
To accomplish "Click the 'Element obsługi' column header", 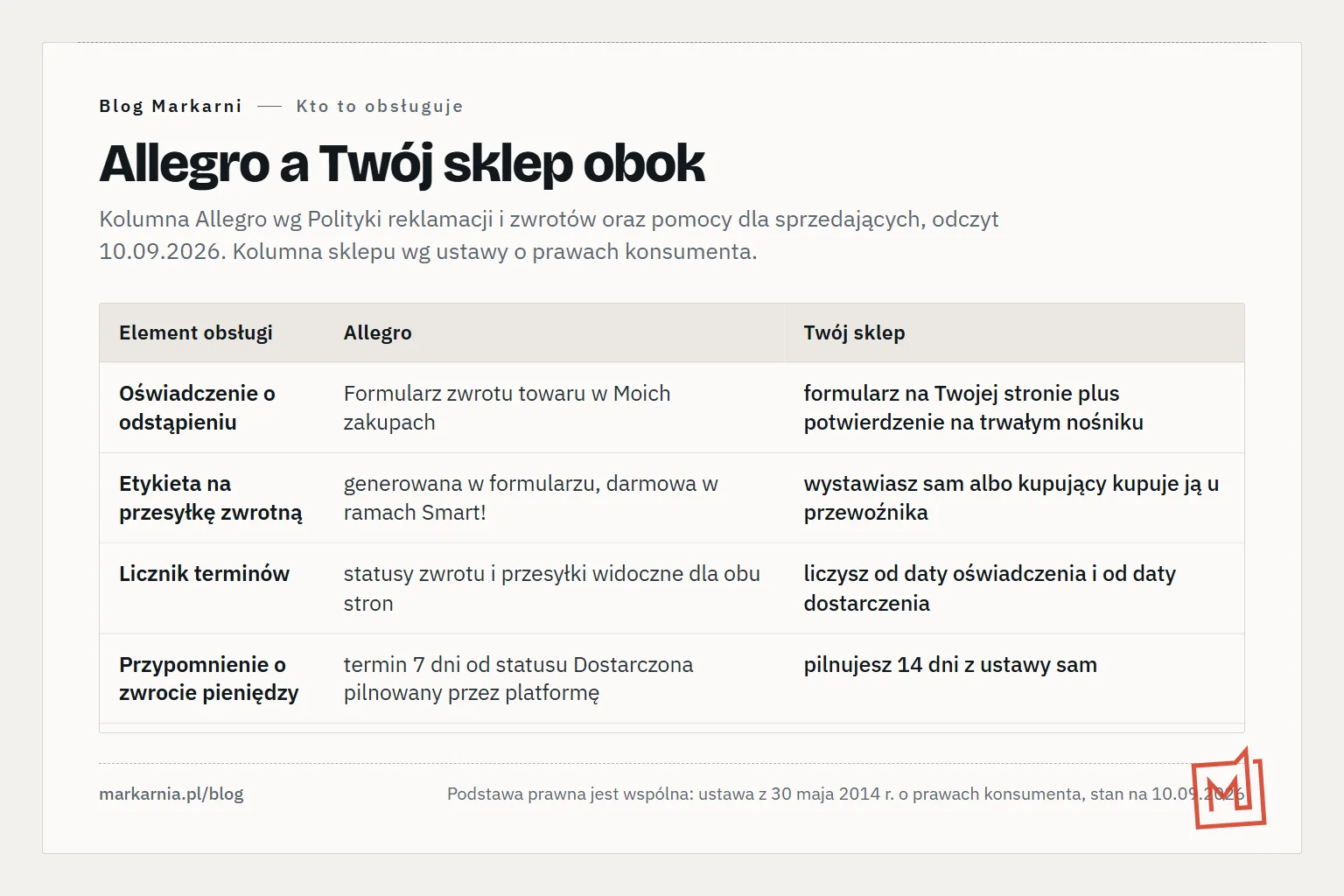I will pos(196,332).
